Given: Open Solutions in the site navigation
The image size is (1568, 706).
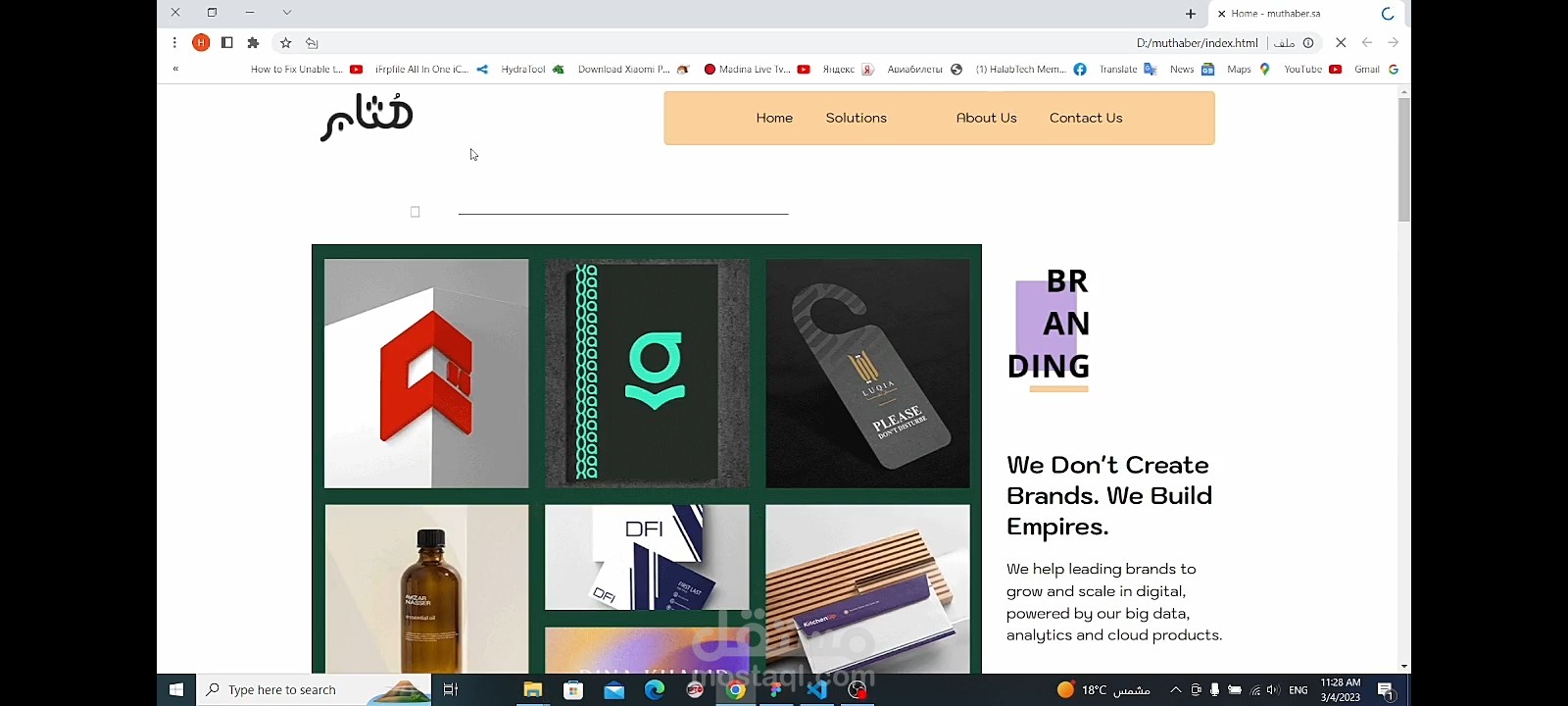Looking at the screenshot, I should [x=856, y=118].
